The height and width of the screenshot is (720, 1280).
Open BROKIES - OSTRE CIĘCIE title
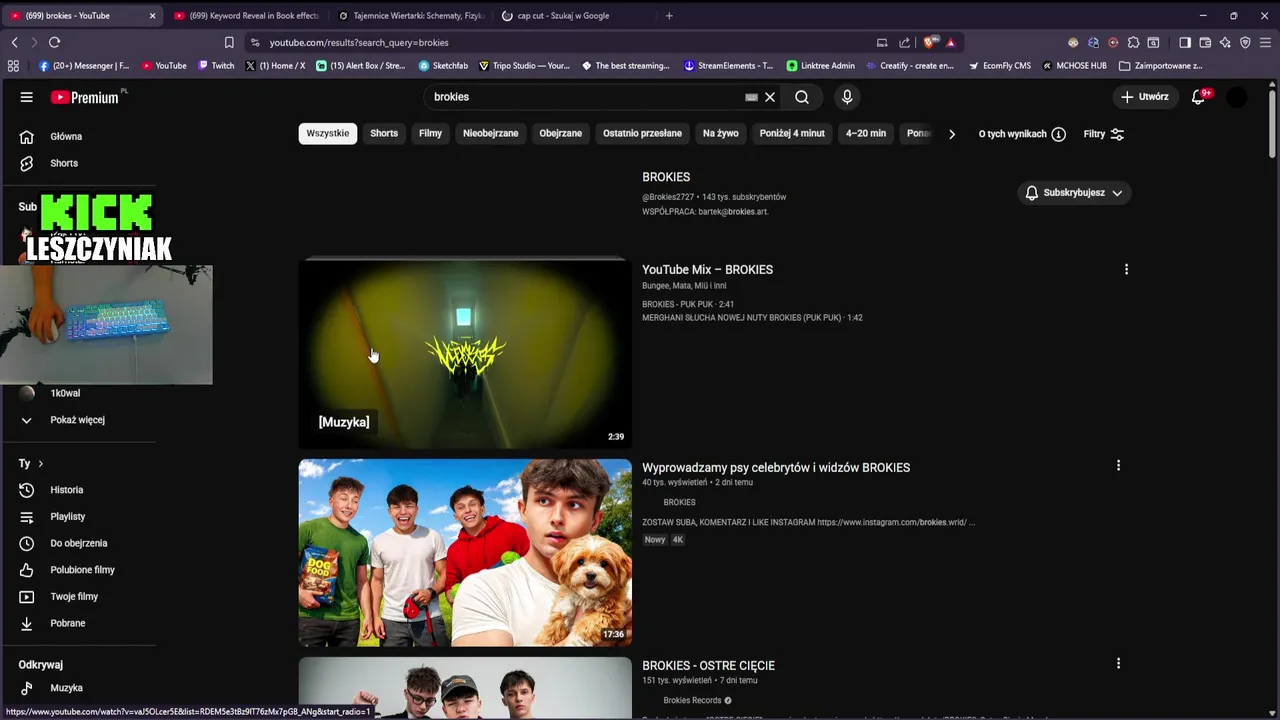[x=708, y=666]
